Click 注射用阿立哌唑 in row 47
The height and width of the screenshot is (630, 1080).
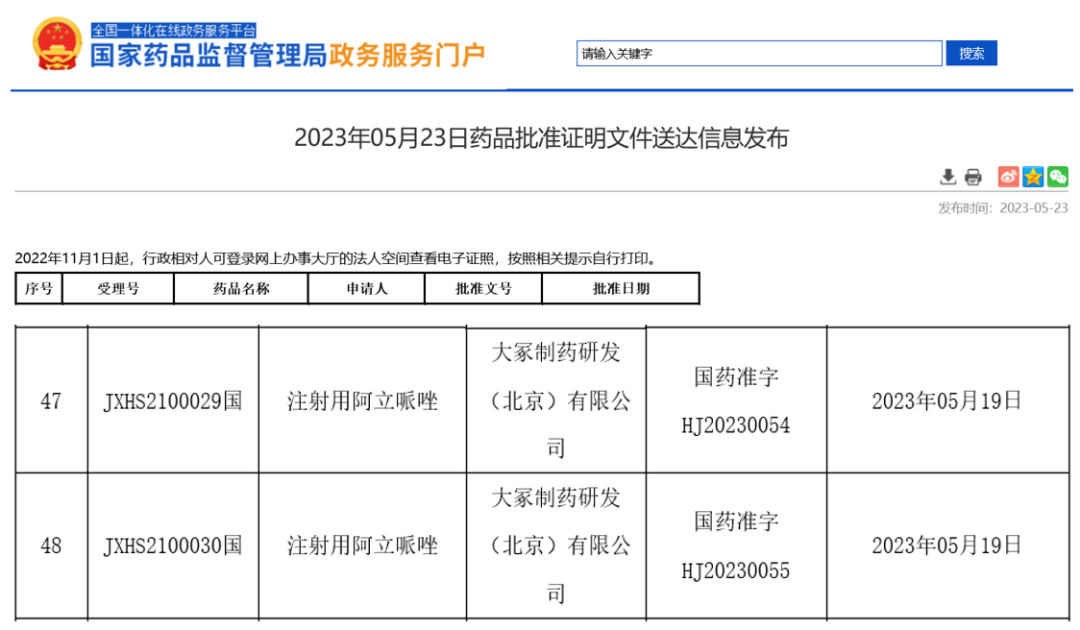point(362,401)
